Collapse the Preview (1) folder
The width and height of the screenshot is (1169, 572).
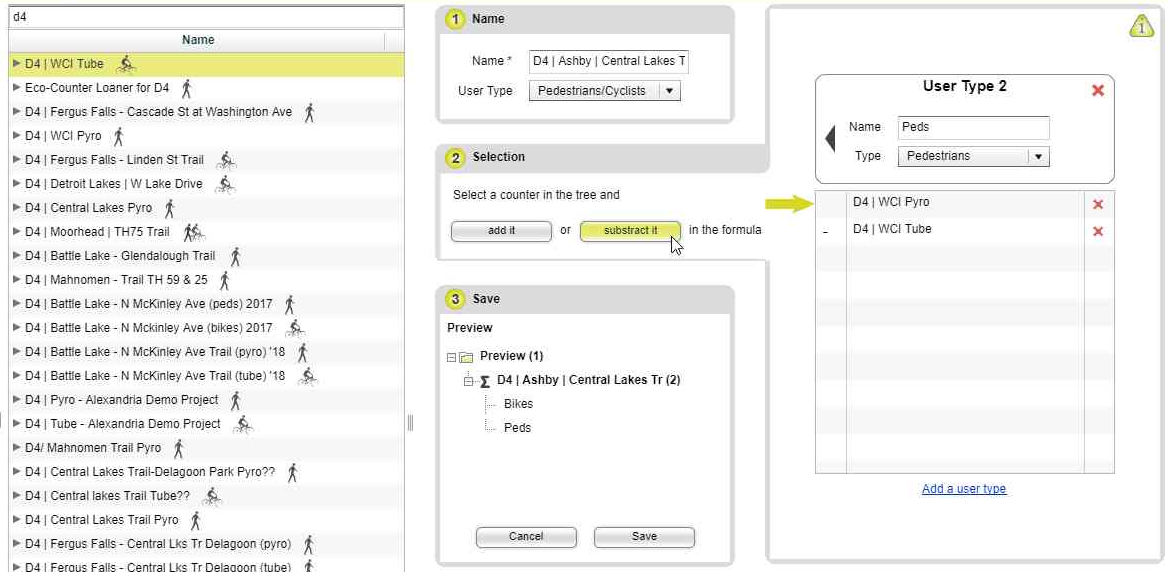coord(452,357)
